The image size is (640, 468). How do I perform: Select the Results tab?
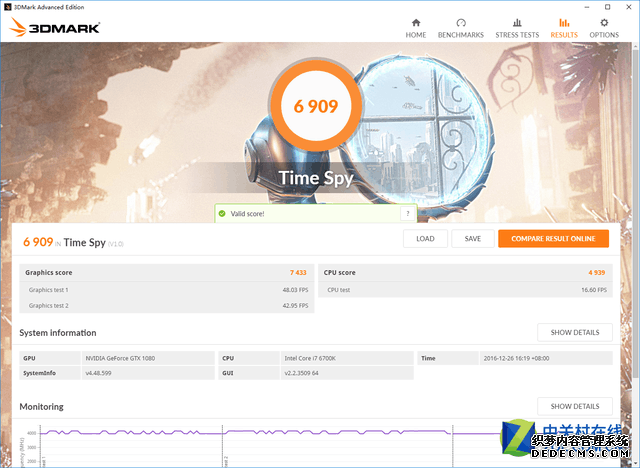(x=564, y=29)
